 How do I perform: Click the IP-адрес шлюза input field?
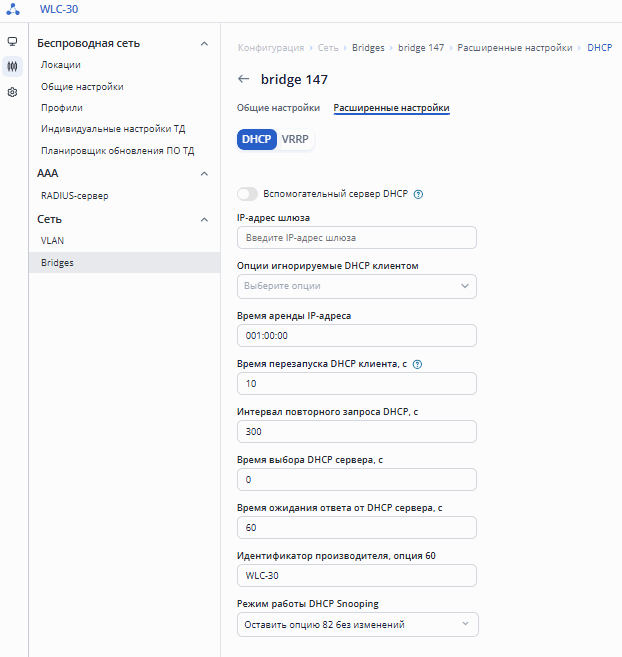point(357,238)
